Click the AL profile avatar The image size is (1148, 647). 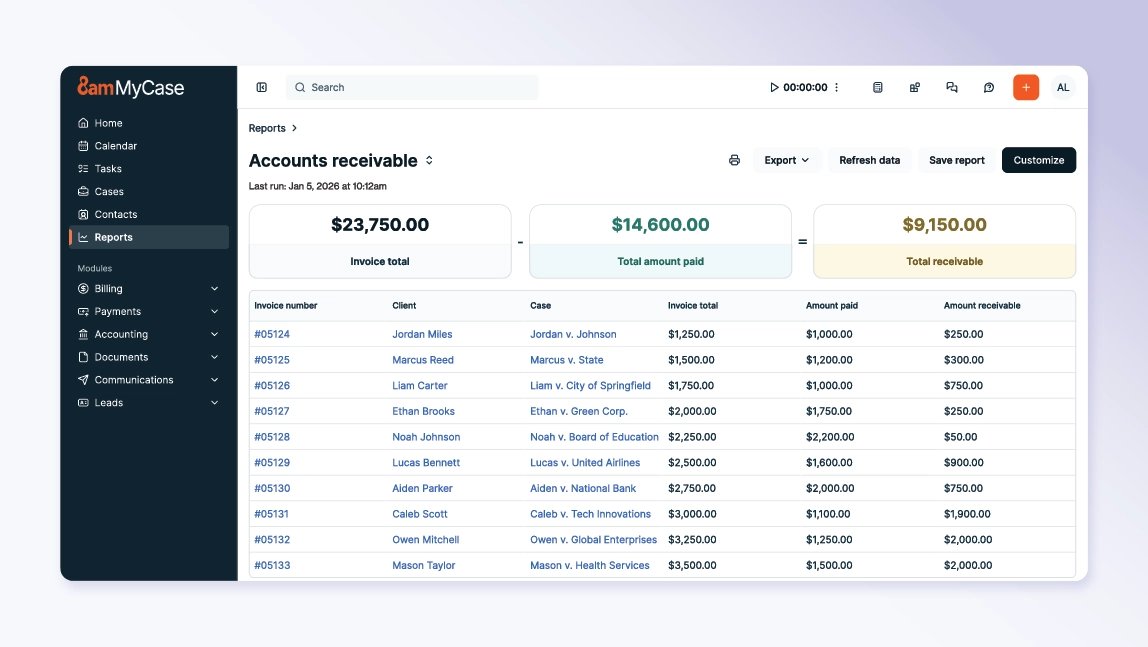pyautogui.click(x=1063, y=87)
